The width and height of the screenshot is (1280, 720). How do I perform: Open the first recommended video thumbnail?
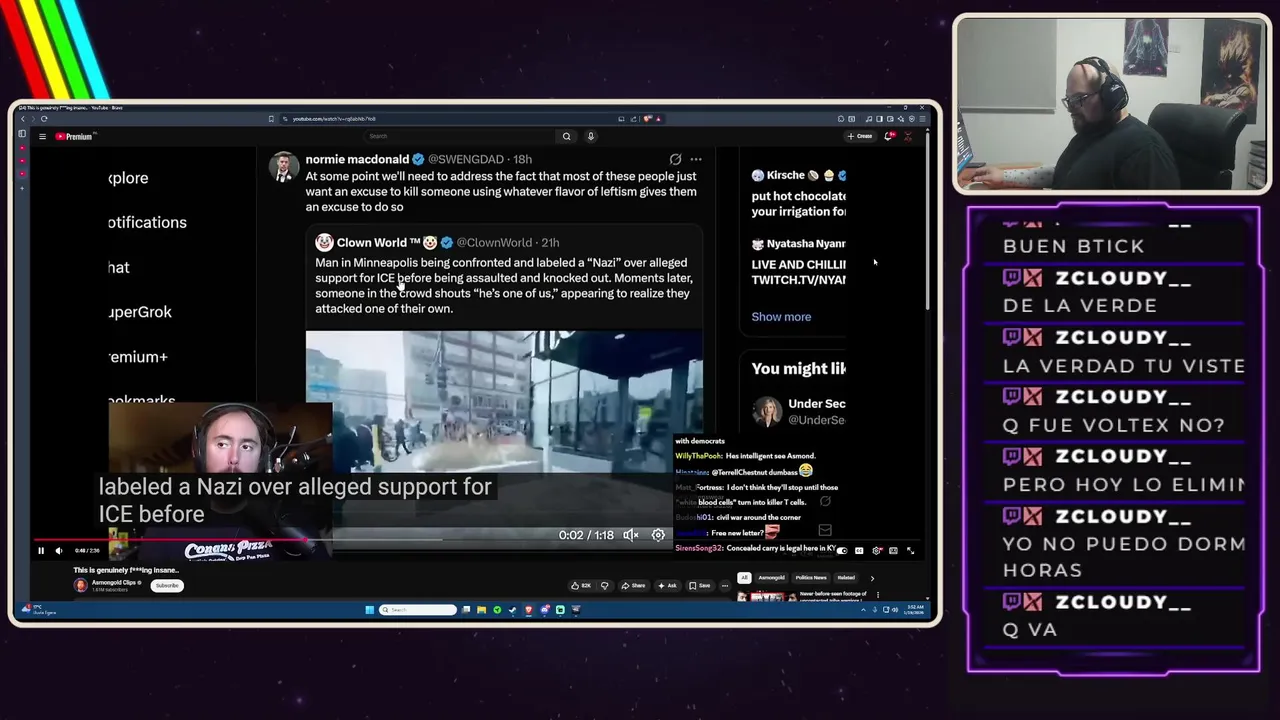tap(766, 596)
